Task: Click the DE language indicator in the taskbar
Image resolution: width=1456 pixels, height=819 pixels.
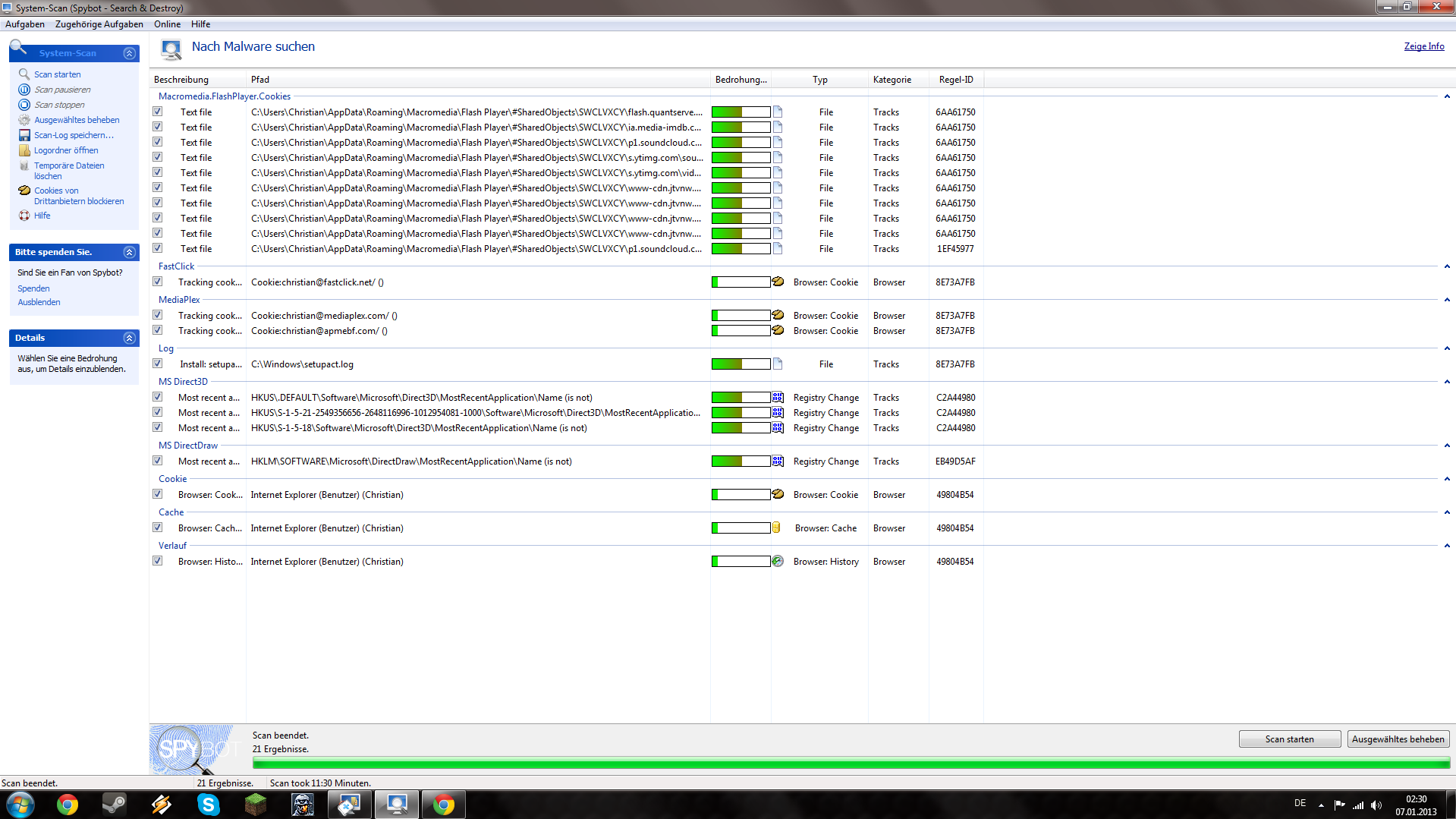Action: click(x=1300, y=803)
